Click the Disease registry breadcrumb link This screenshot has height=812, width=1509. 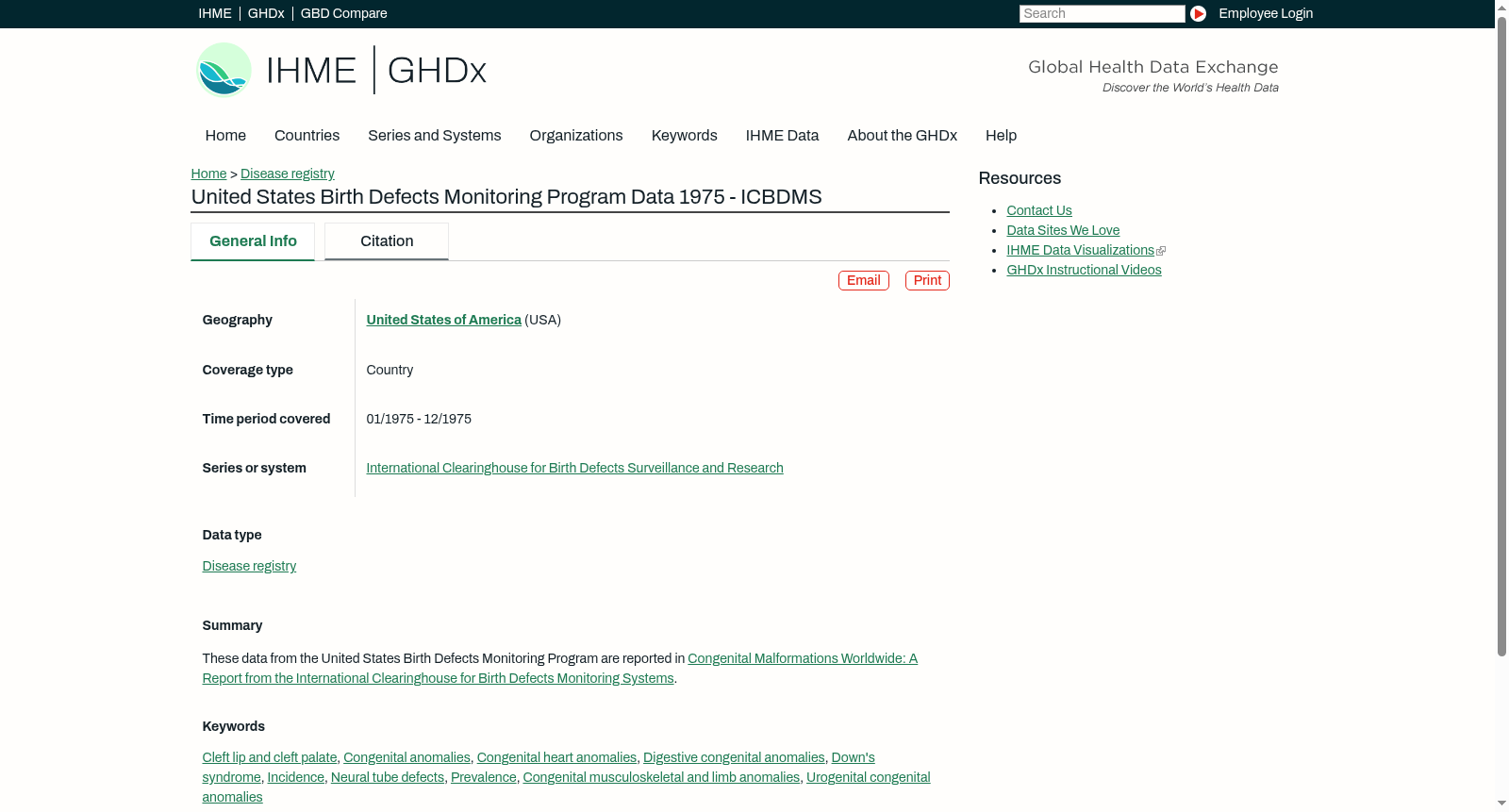click(x=288, y=174)
